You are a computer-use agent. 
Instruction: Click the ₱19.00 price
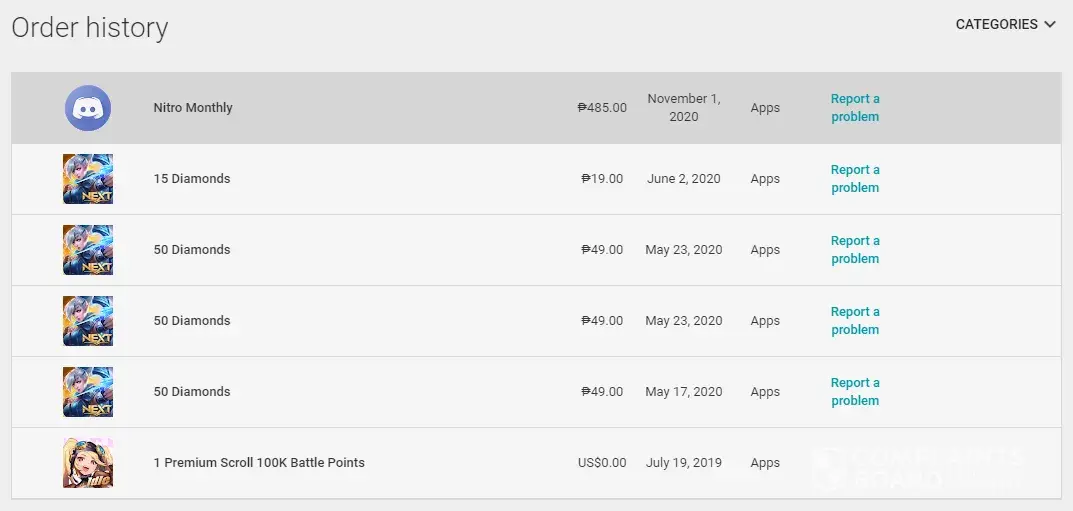point(602,179)
